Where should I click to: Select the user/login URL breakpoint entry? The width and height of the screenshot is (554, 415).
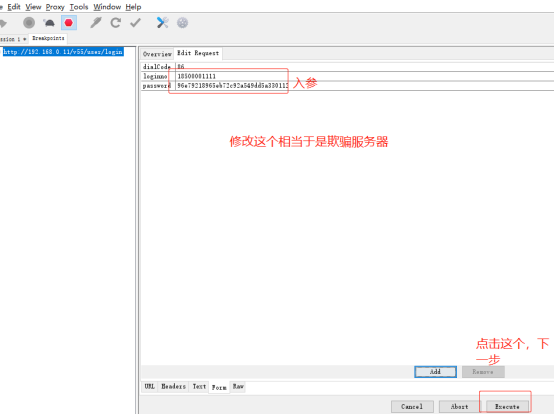click(63, 52)
